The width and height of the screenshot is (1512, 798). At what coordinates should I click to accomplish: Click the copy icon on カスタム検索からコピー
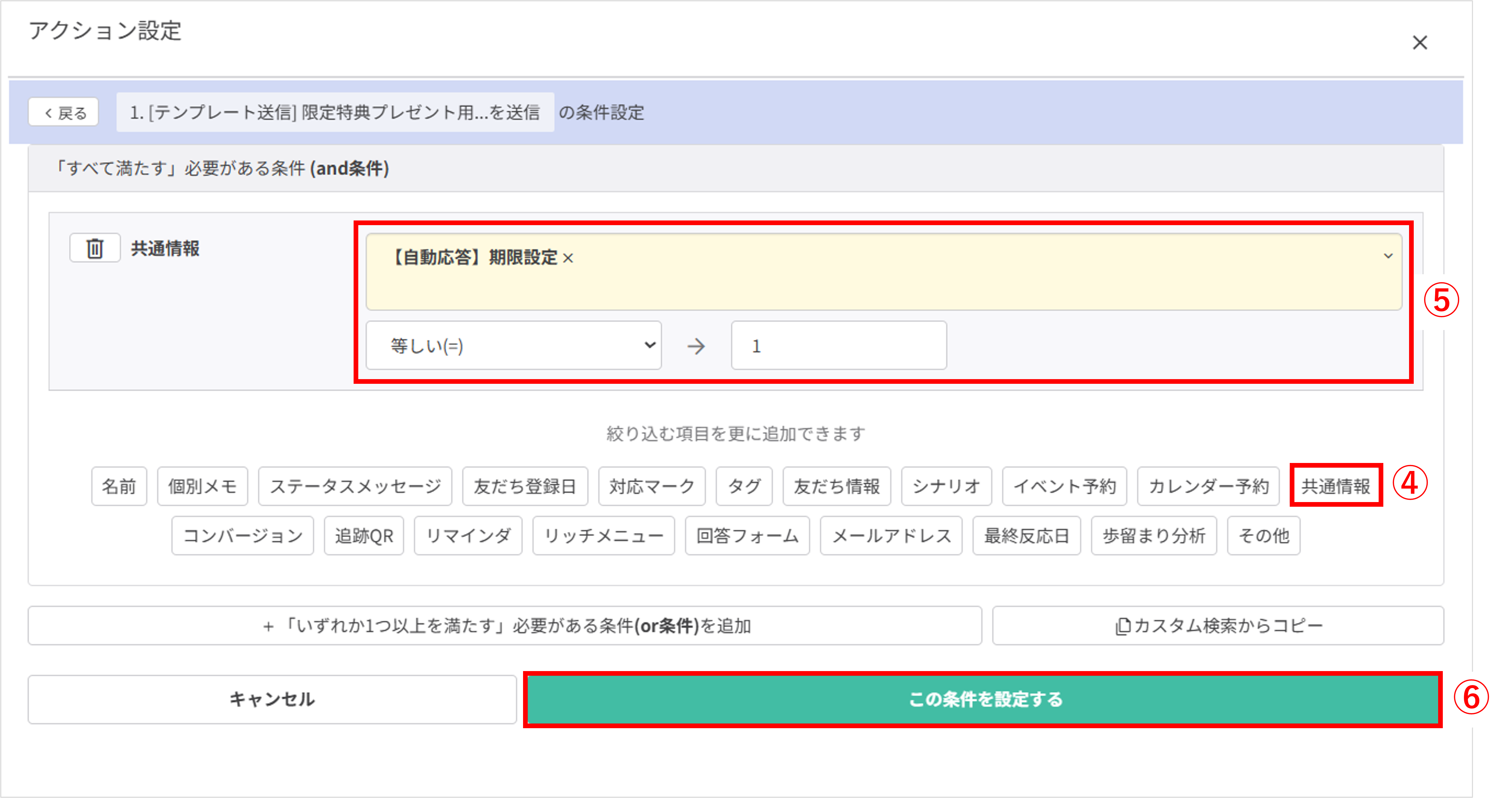(x=1123, y=626)
